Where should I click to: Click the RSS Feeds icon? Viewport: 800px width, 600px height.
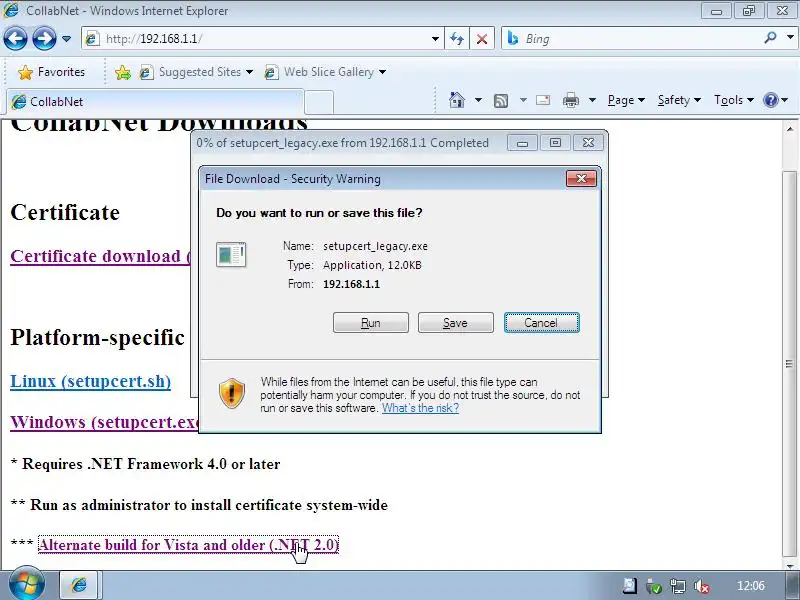tap(501, 101)
